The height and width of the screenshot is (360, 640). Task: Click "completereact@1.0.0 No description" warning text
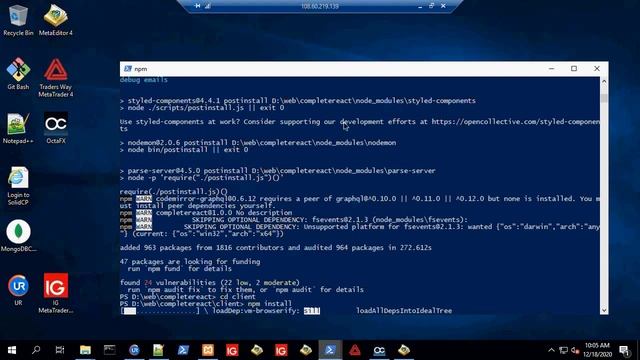coord(224,213)
